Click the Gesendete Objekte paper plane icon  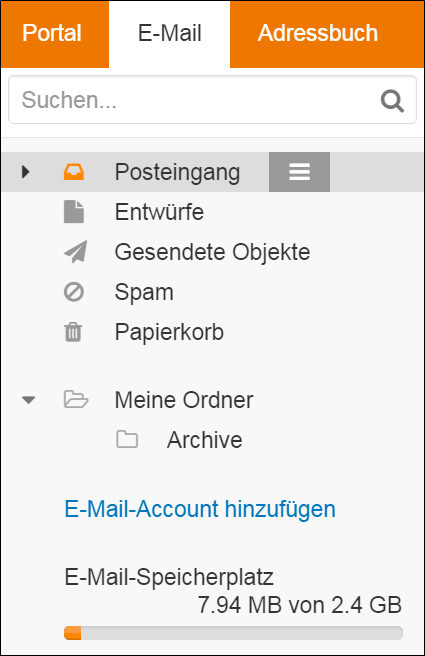click(76, 251)
